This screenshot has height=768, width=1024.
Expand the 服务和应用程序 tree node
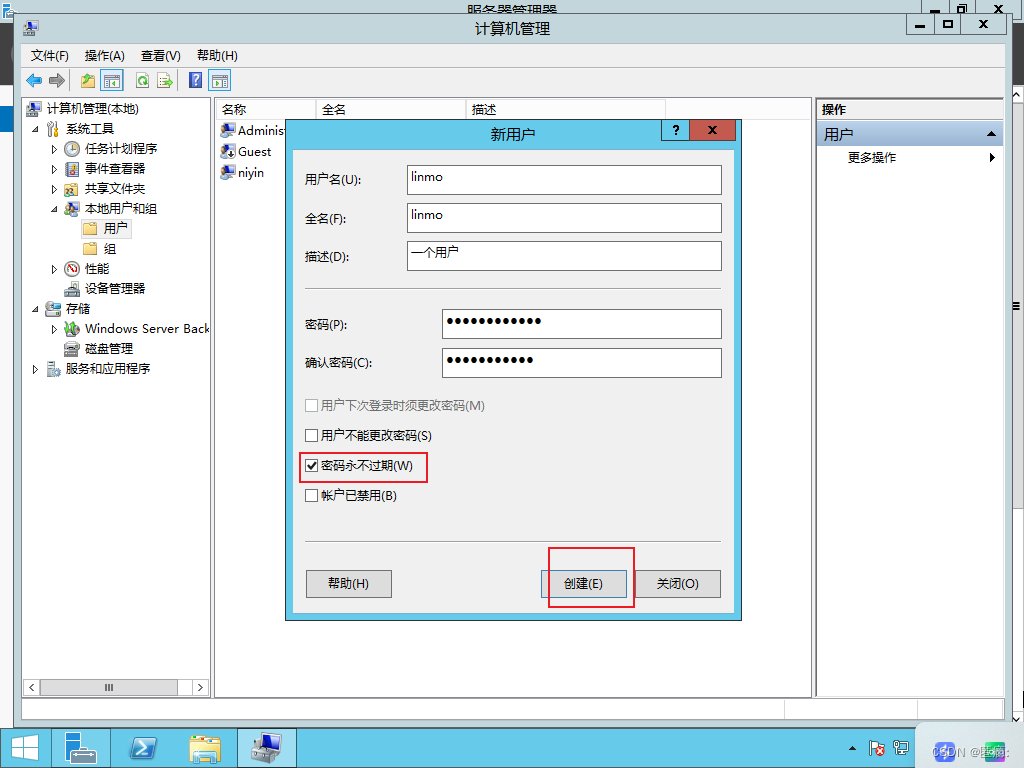click(35, 369)
